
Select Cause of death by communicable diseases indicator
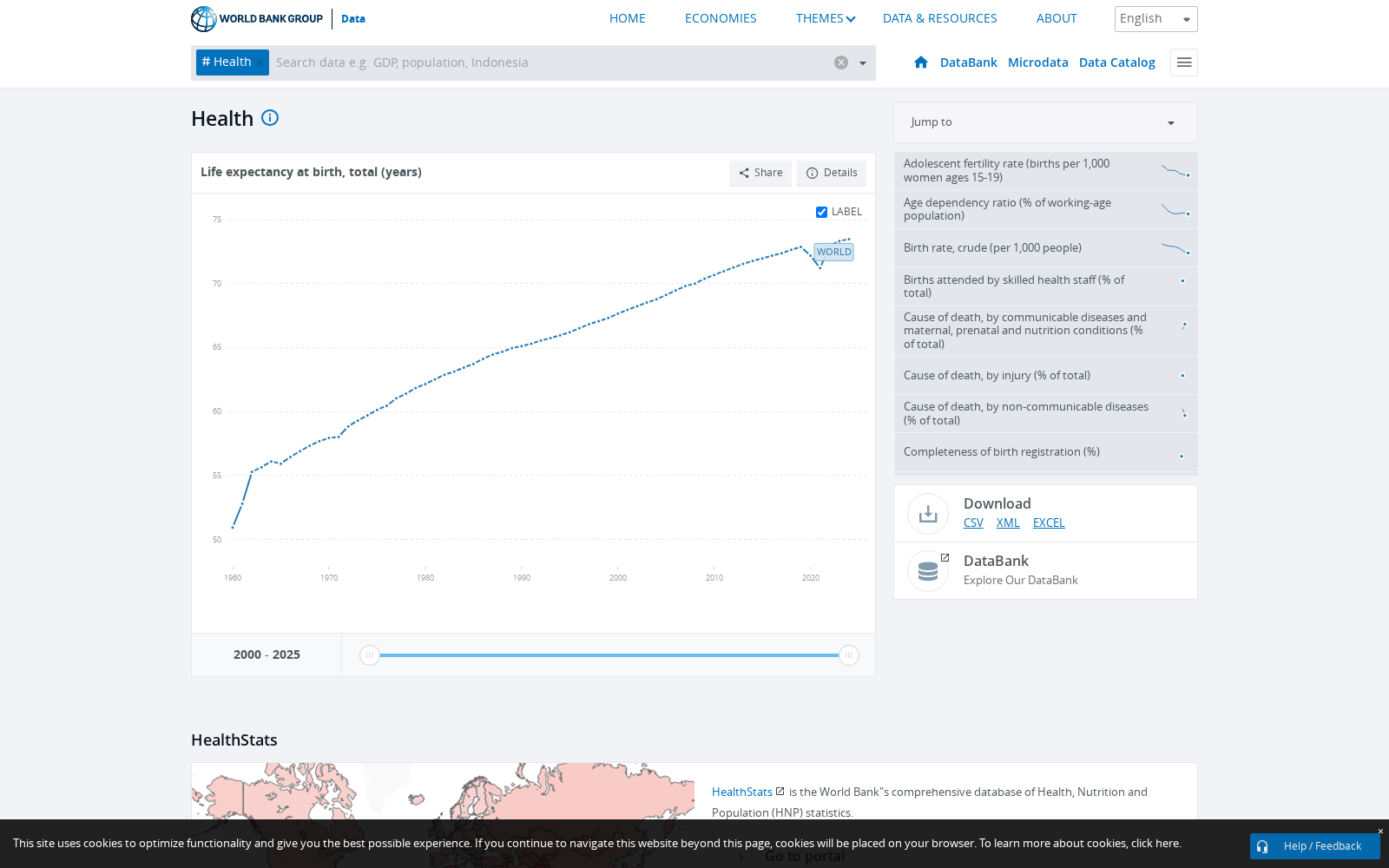[x=1046, y=331]
